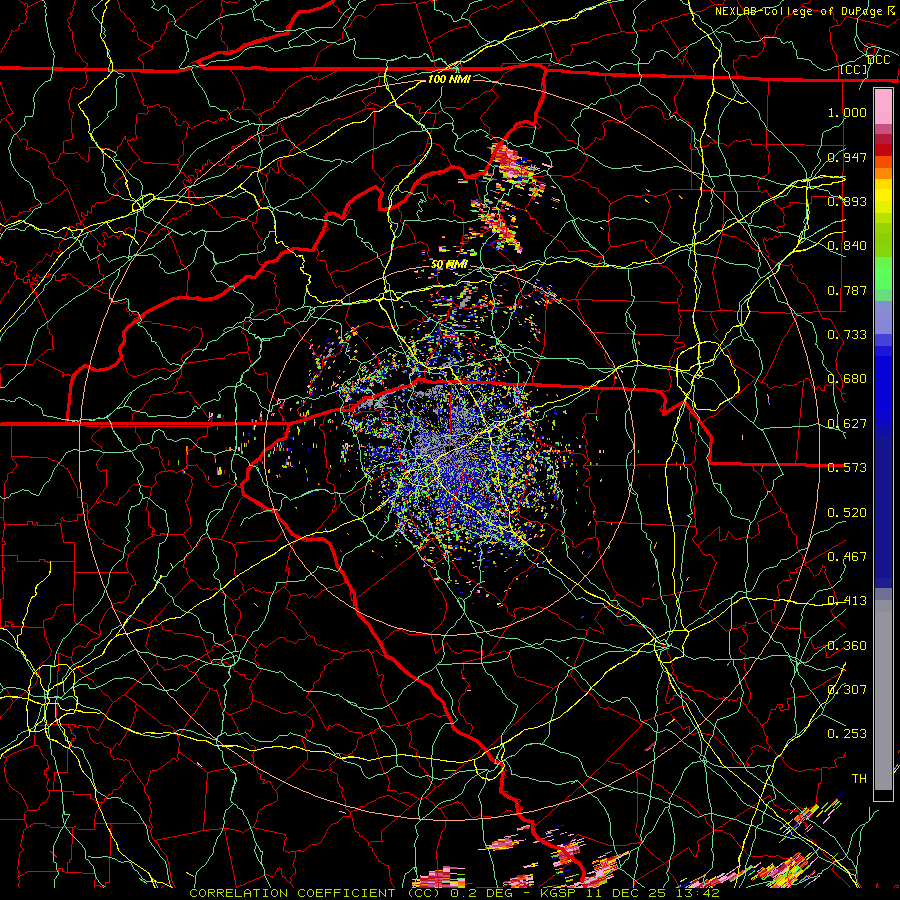
Task: Click the 0.573 value on the CC scale
Action: pyautogui.click(x=847, y=468)
